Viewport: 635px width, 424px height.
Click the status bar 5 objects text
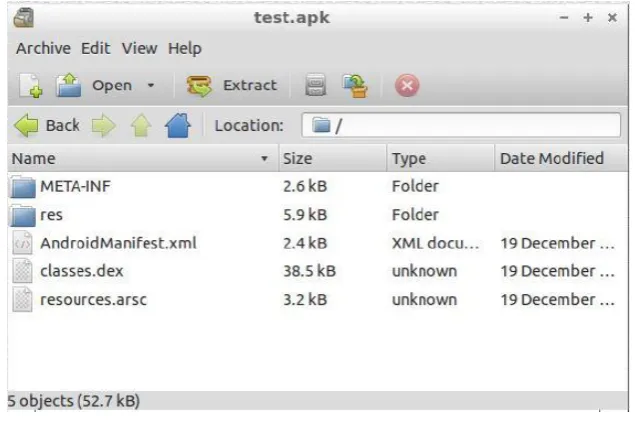point(74,401)
